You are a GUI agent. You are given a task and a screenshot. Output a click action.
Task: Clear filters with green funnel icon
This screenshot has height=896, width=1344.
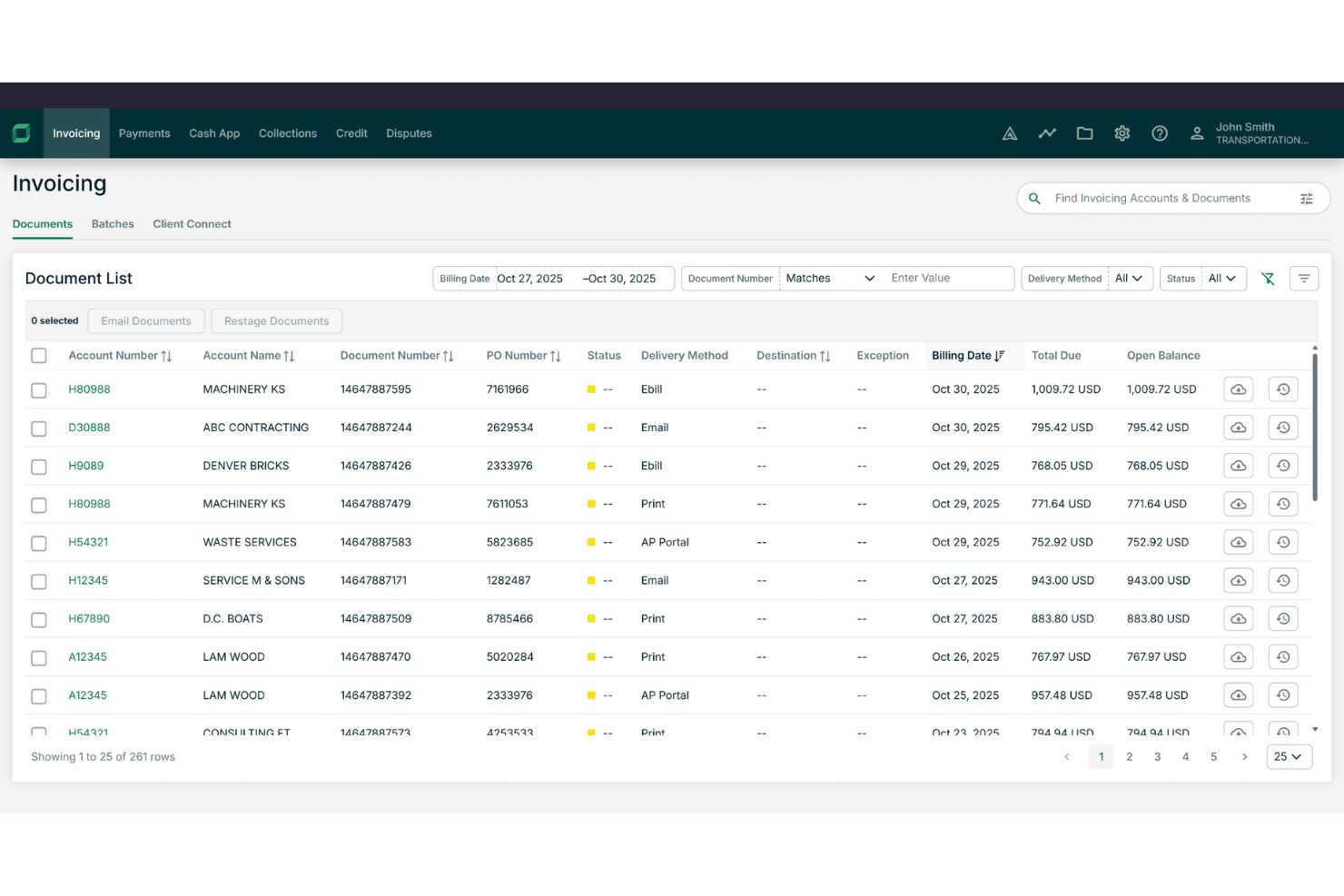point(1268,279)
